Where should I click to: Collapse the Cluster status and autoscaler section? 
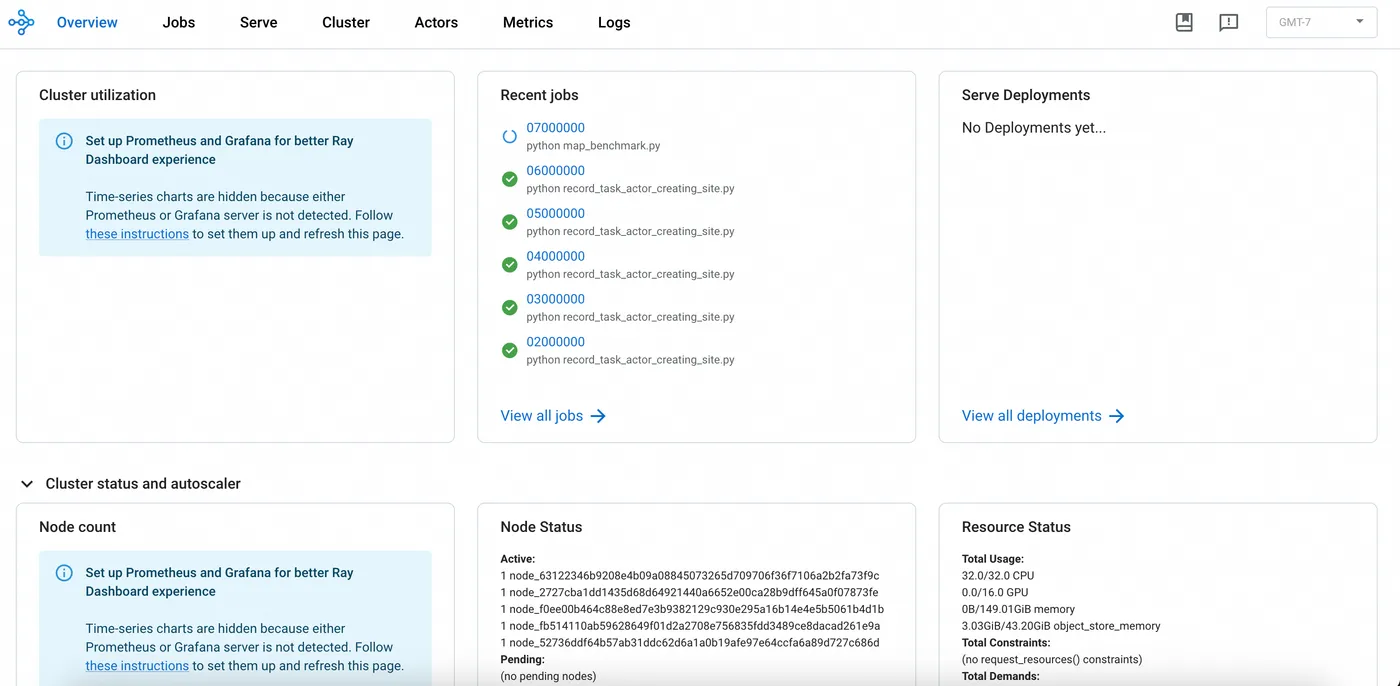pyautogui.click(x=27, y=484)
